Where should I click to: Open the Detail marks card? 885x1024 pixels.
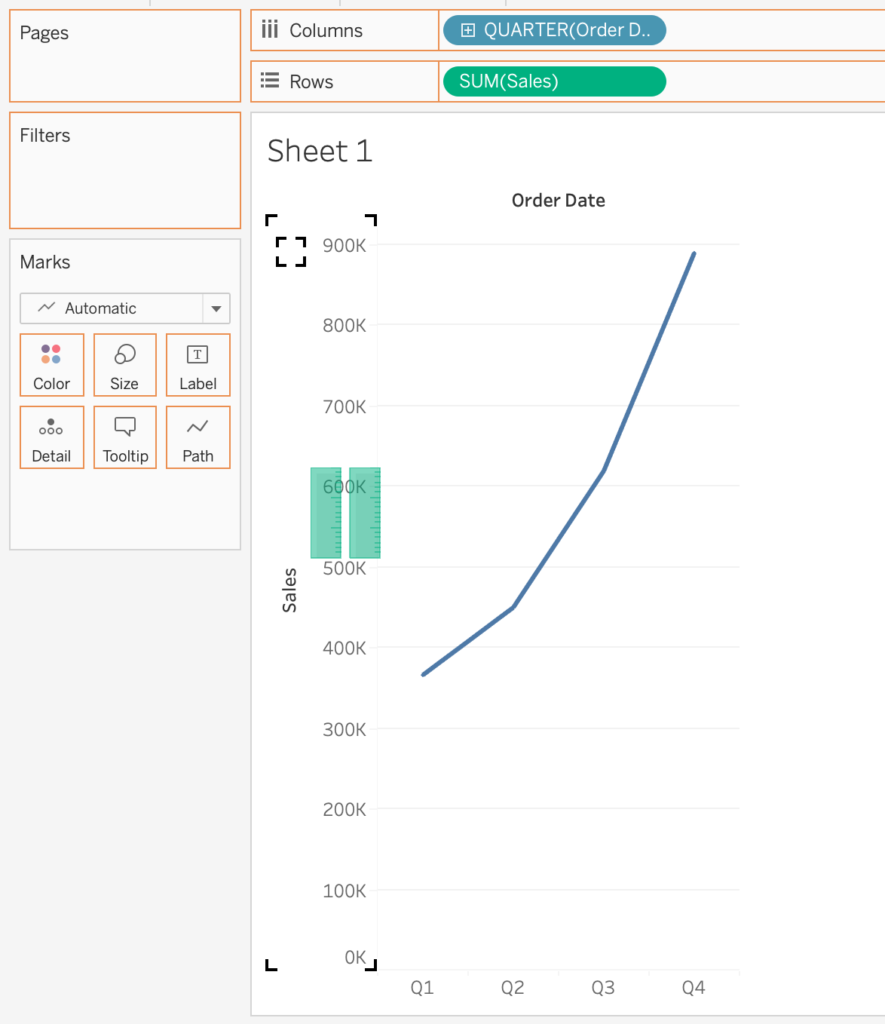[51, 438]
